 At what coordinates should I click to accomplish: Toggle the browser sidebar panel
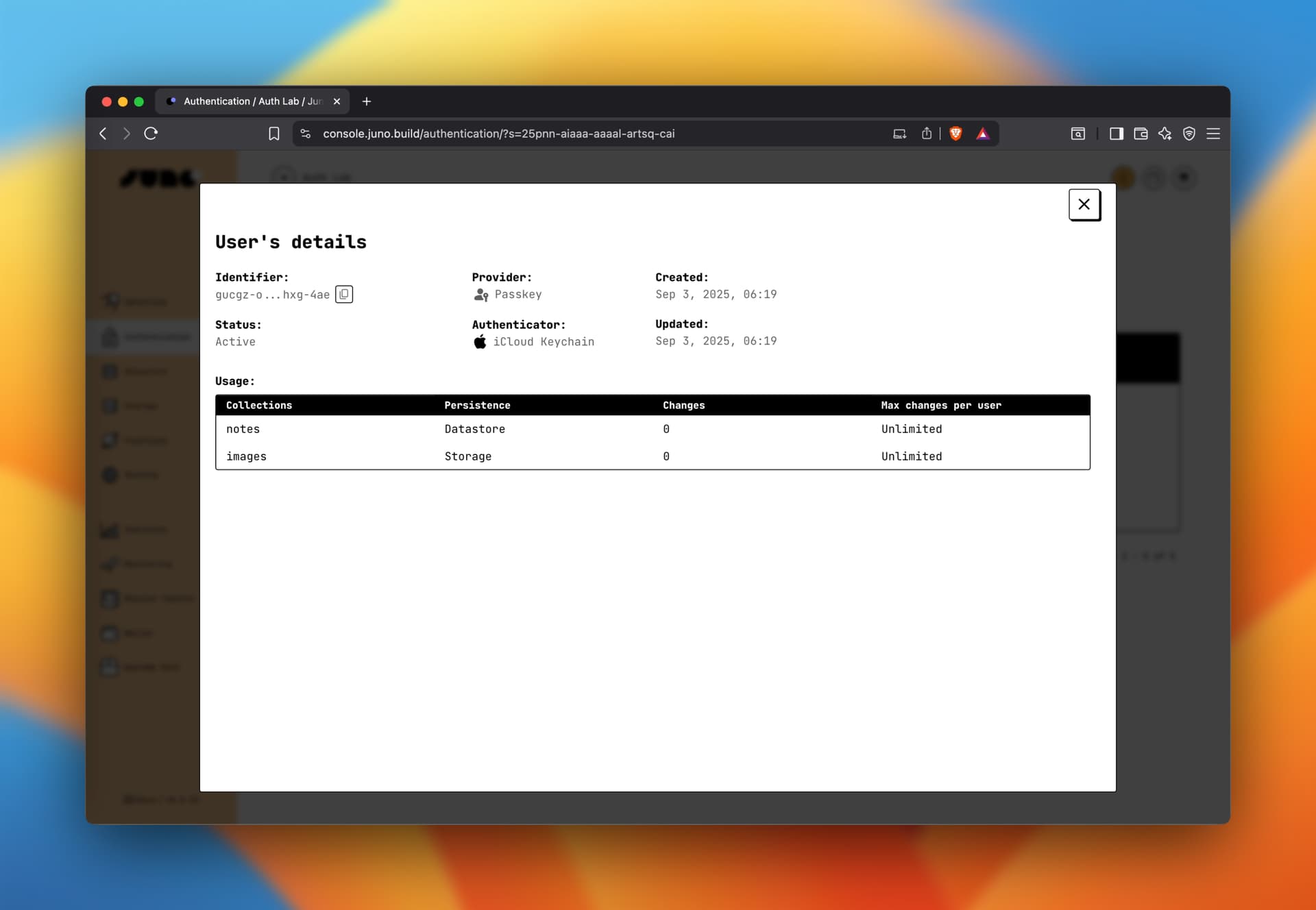pyautogui.click(x=1116, y=134)
